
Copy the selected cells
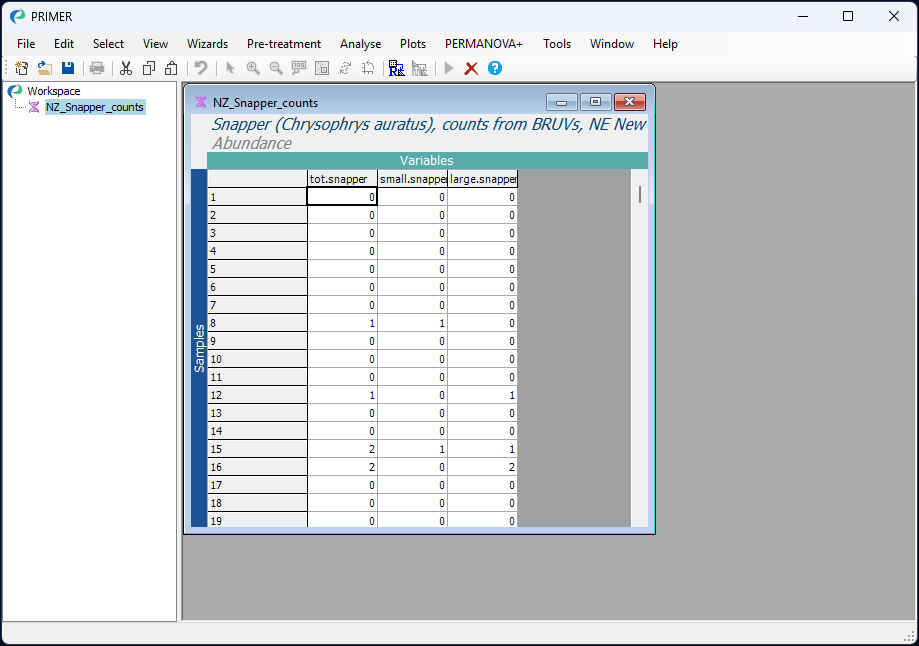[x=148, y=68]
